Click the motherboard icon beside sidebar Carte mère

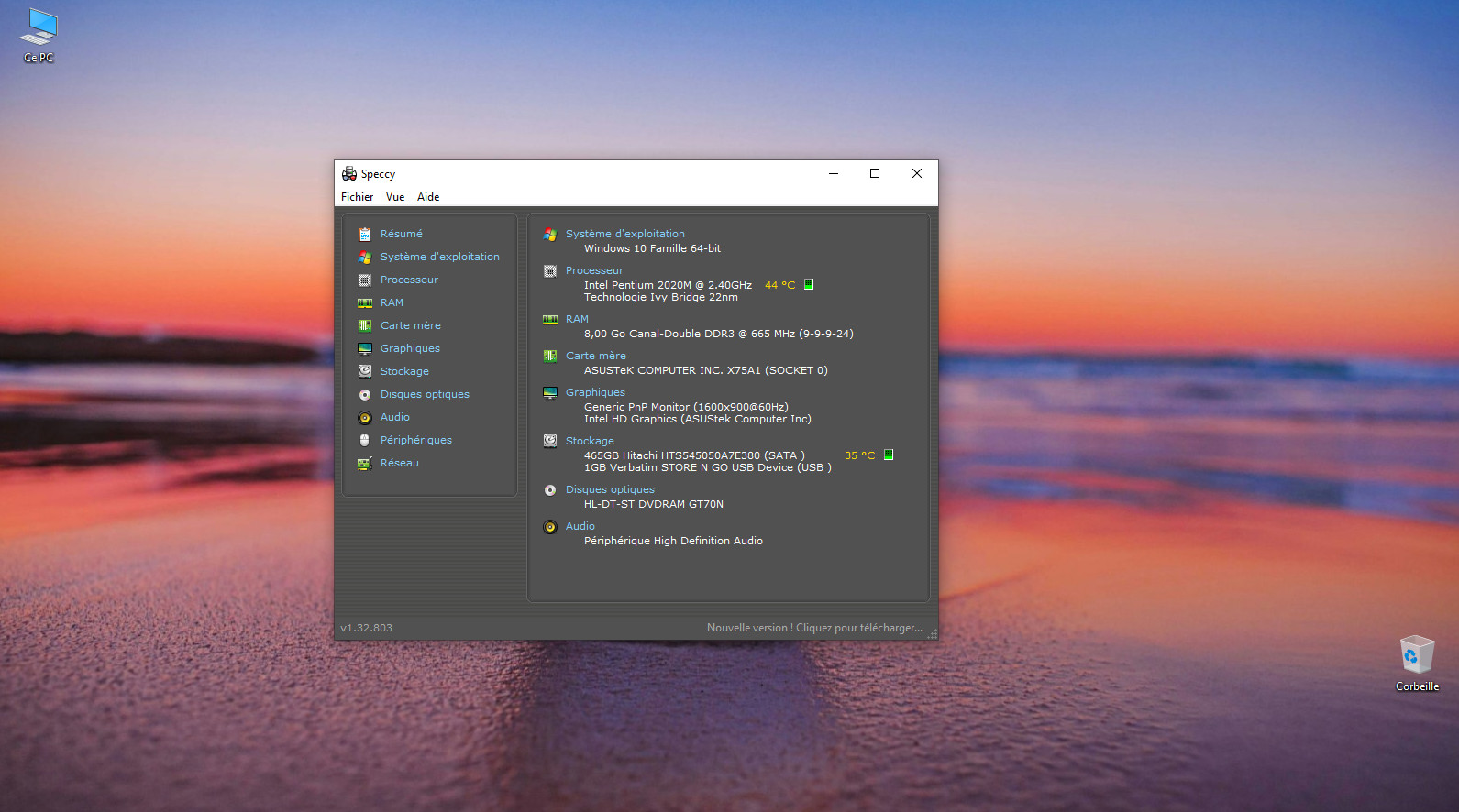tap(365, 325)
